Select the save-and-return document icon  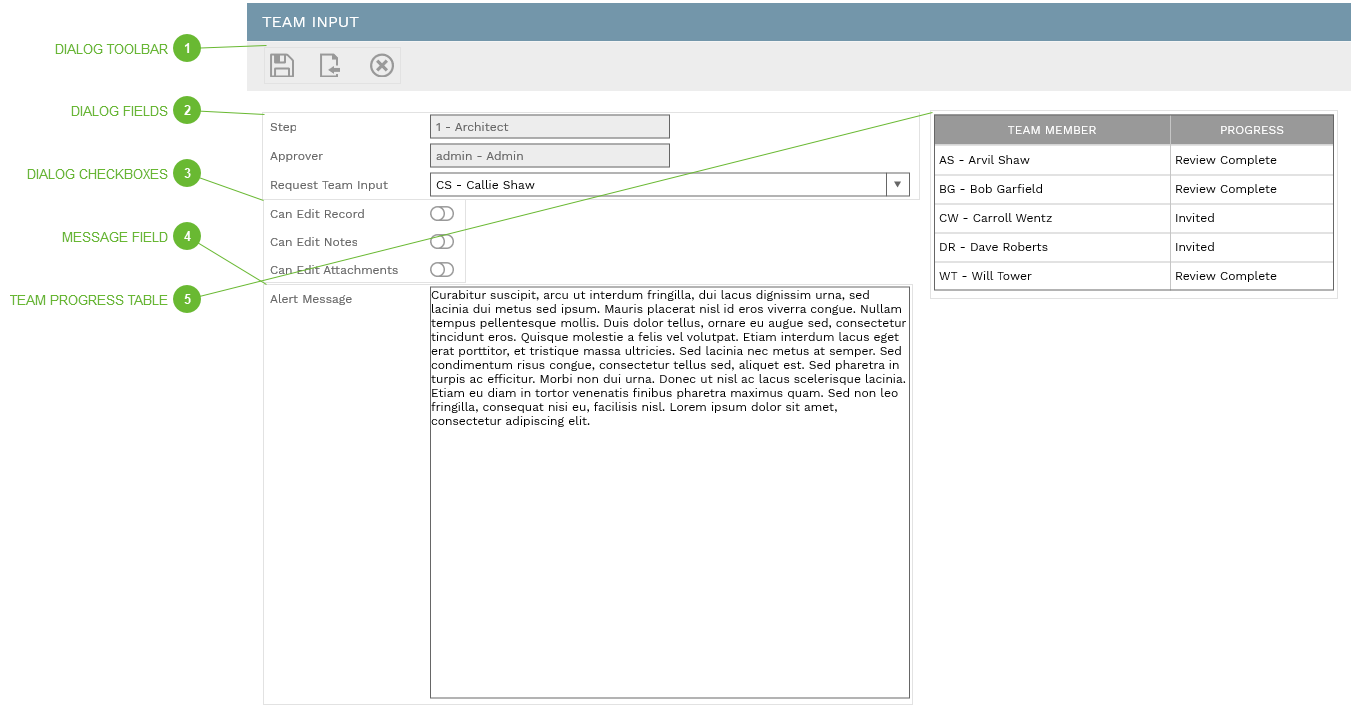pos(331,64)
